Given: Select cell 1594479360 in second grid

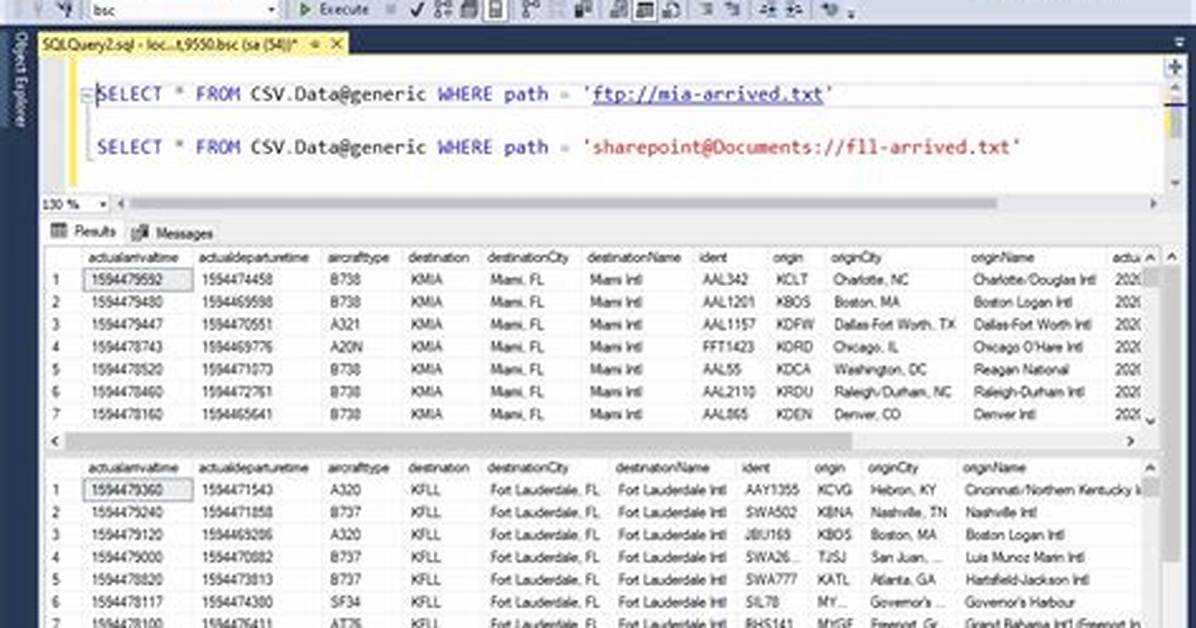Looking at the screenshot, I should (x=137, y=490).
